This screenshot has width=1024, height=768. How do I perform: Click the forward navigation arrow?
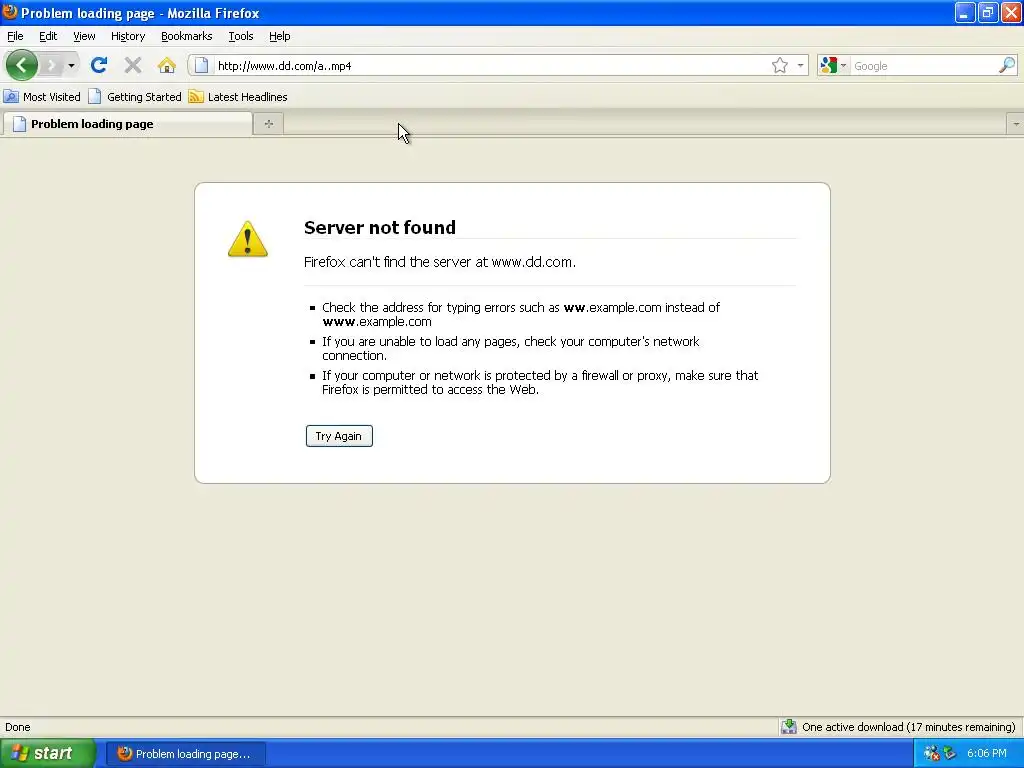51,65
